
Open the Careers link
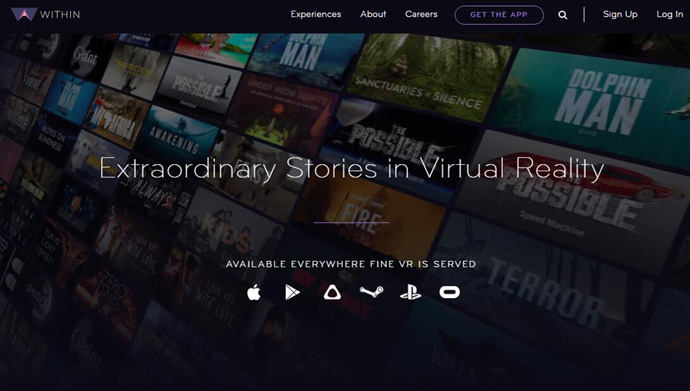pyautogui.click(x=421, y=14)
